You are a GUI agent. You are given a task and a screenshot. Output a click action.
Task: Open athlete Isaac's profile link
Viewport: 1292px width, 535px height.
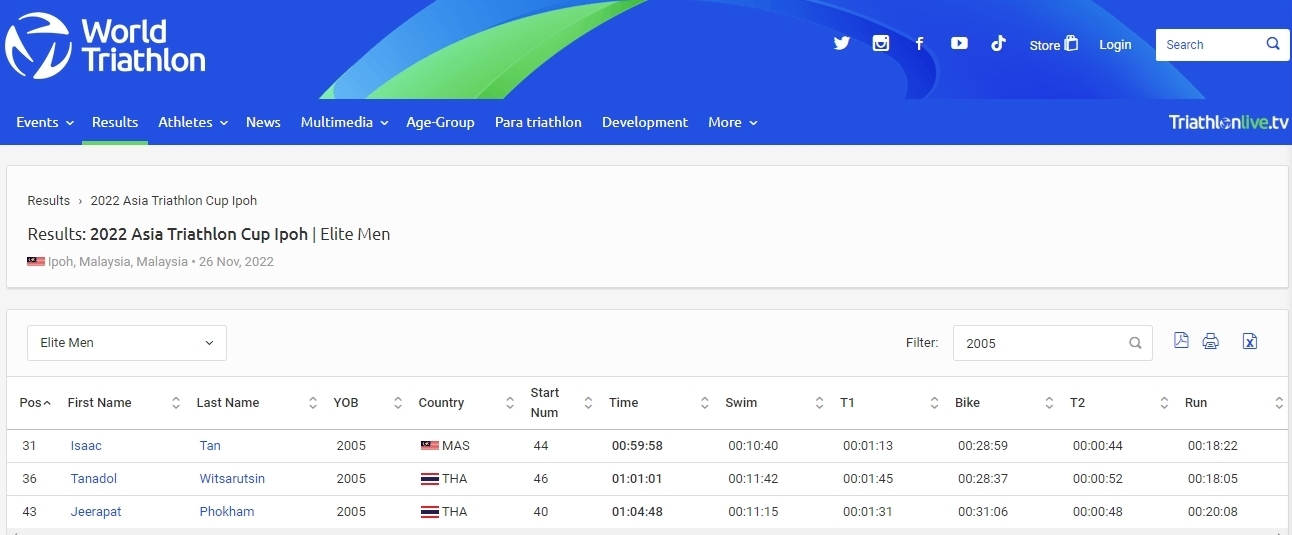tap(86, 446)
